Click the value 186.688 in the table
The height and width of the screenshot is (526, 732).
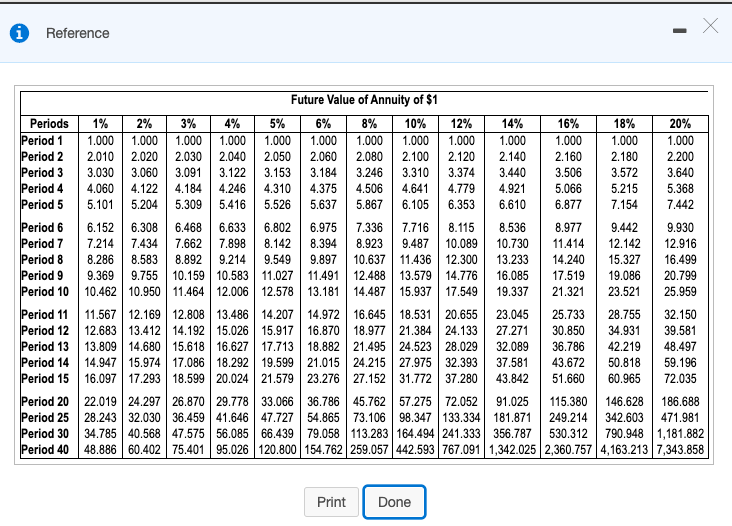tap(680, 401)
